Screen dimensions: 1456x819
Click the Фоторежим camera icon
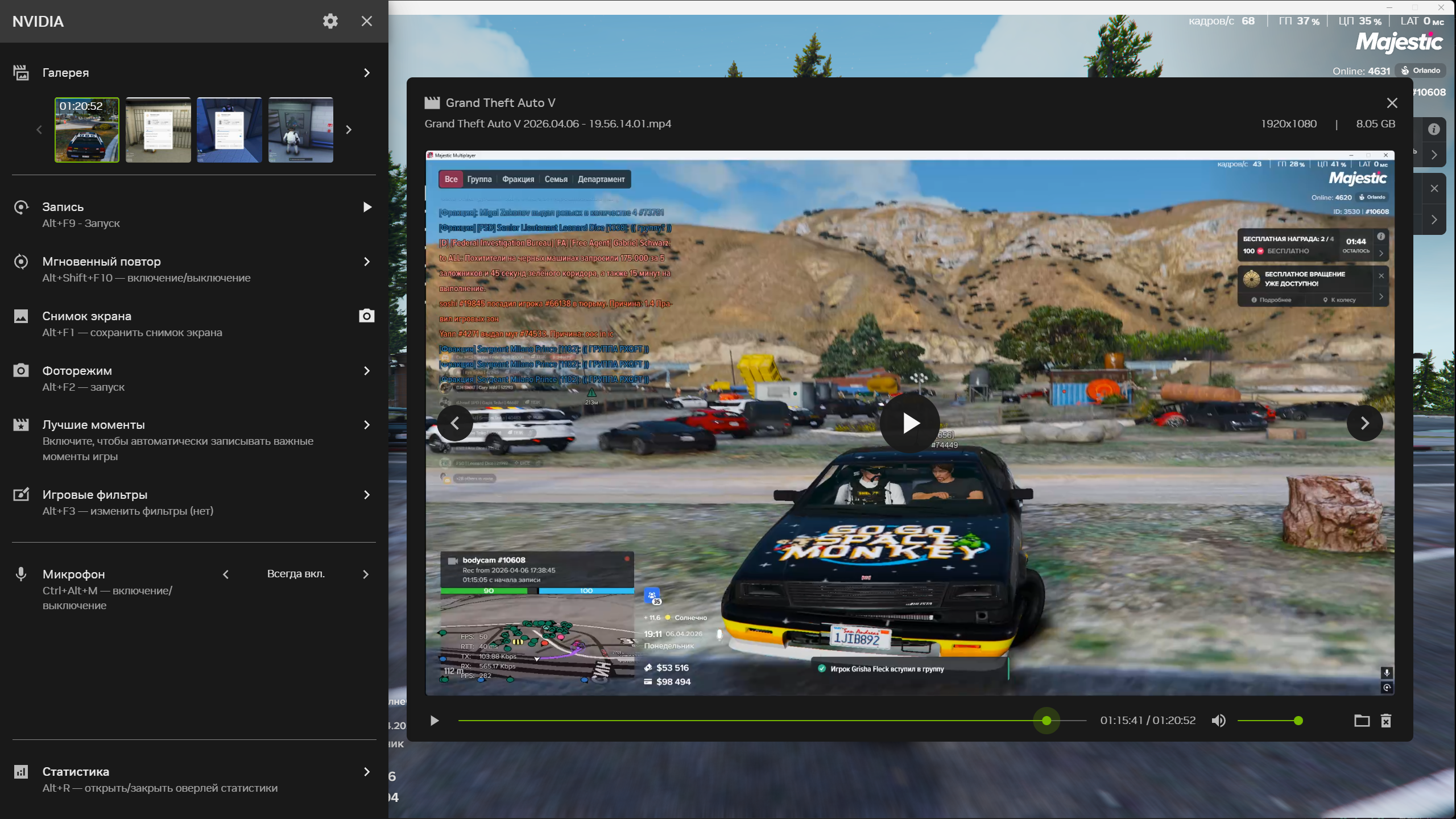click(x=21, y=371)
